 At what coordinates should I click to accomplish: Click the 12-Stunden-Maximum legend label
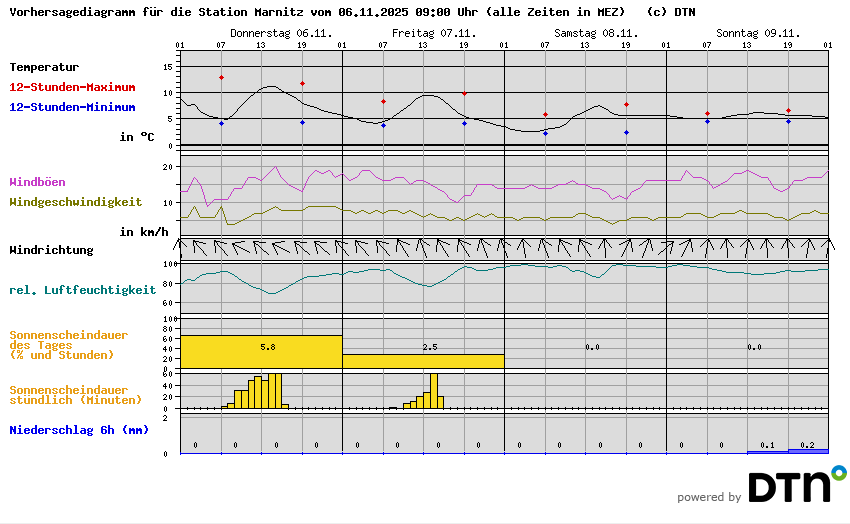click(x=72, y=88)
